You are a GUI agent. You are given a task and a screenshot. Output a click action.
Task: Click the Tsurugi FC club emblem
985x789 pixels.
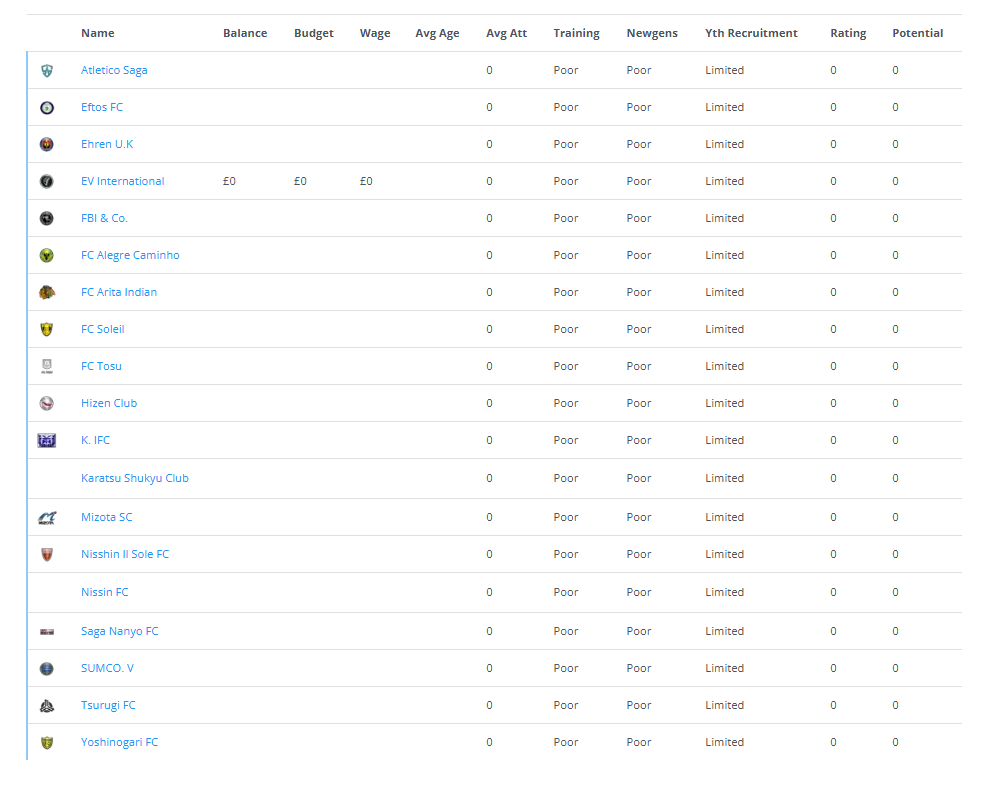click(x=47, y=706)
